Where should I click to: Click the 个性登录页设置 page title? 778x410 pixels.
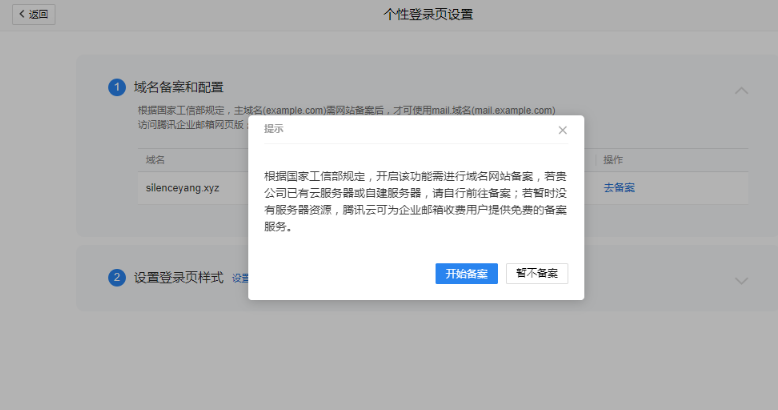point(428,14)
